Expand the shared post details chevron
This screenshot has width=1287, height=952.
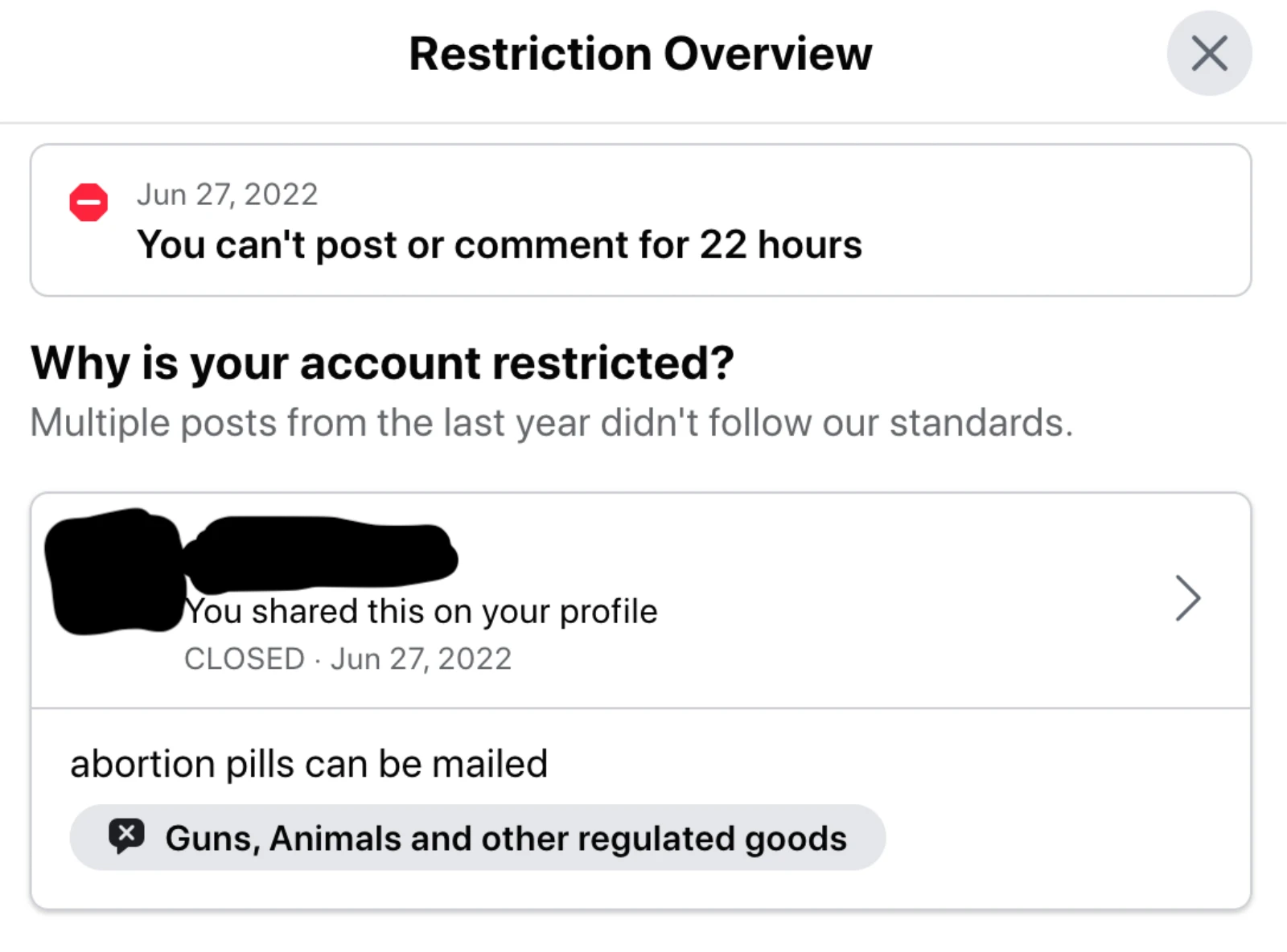1187,598
